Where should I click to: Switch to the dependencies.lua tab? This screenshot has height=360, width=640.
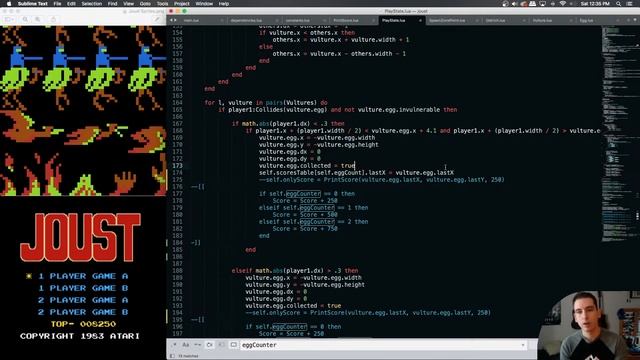point(246,20)
